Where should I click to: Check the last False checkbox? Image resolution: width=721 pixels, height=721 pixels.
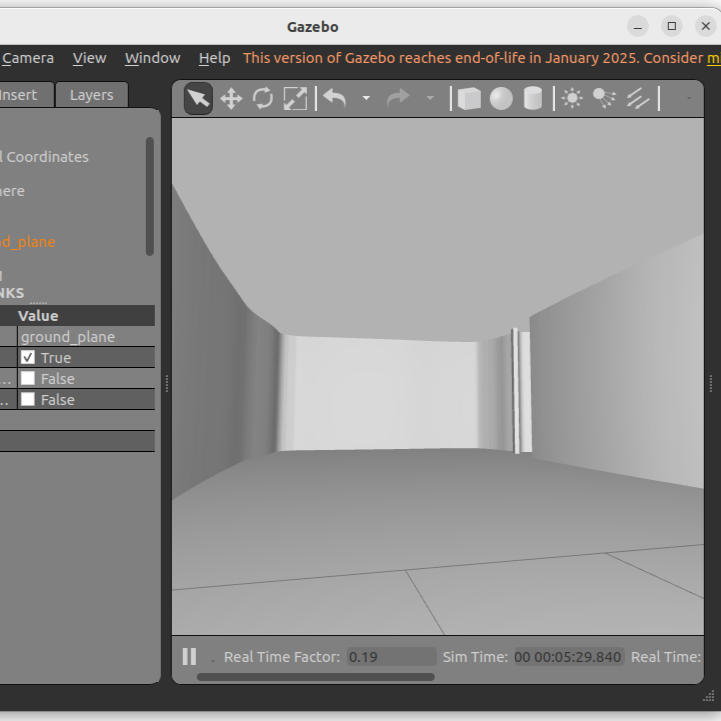point(28,400)
